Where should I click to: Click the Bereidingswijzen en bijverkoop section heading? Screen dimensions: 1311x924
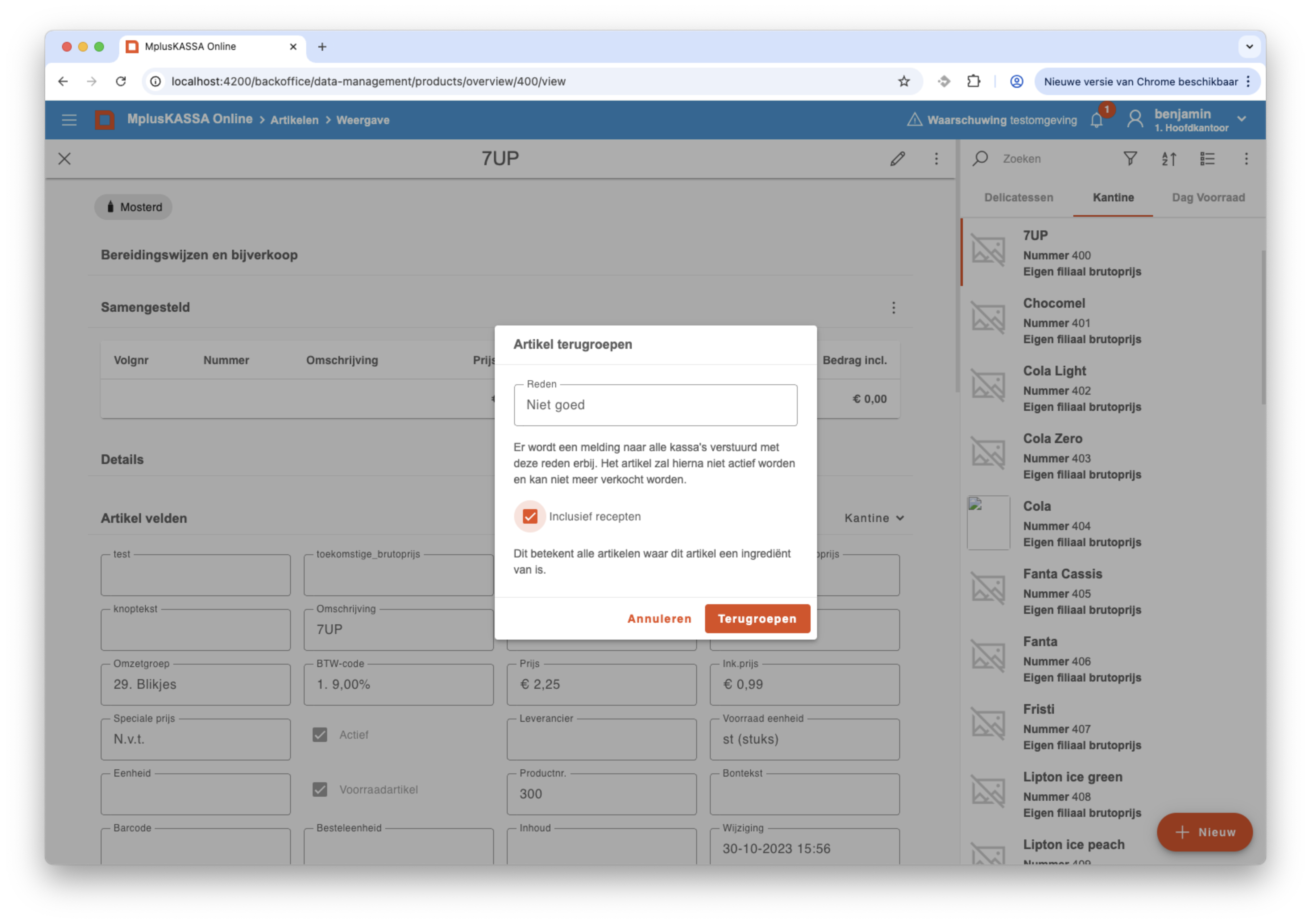199,255
